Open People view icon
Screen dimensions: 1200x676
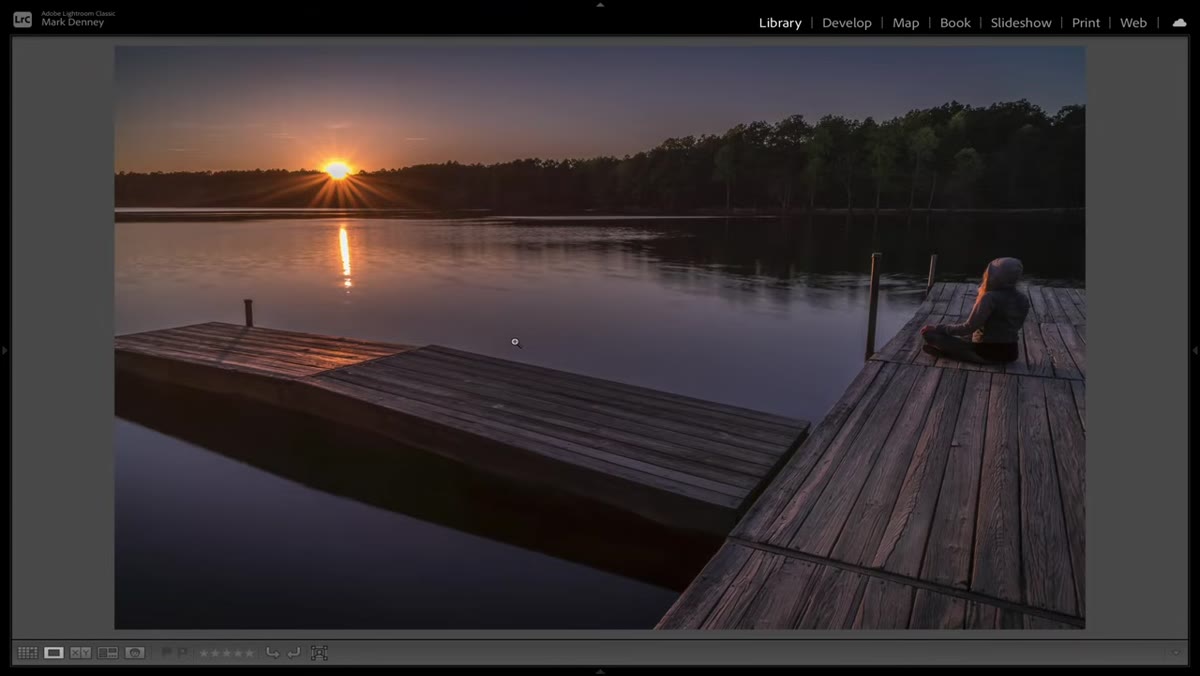tap(135, 653)
